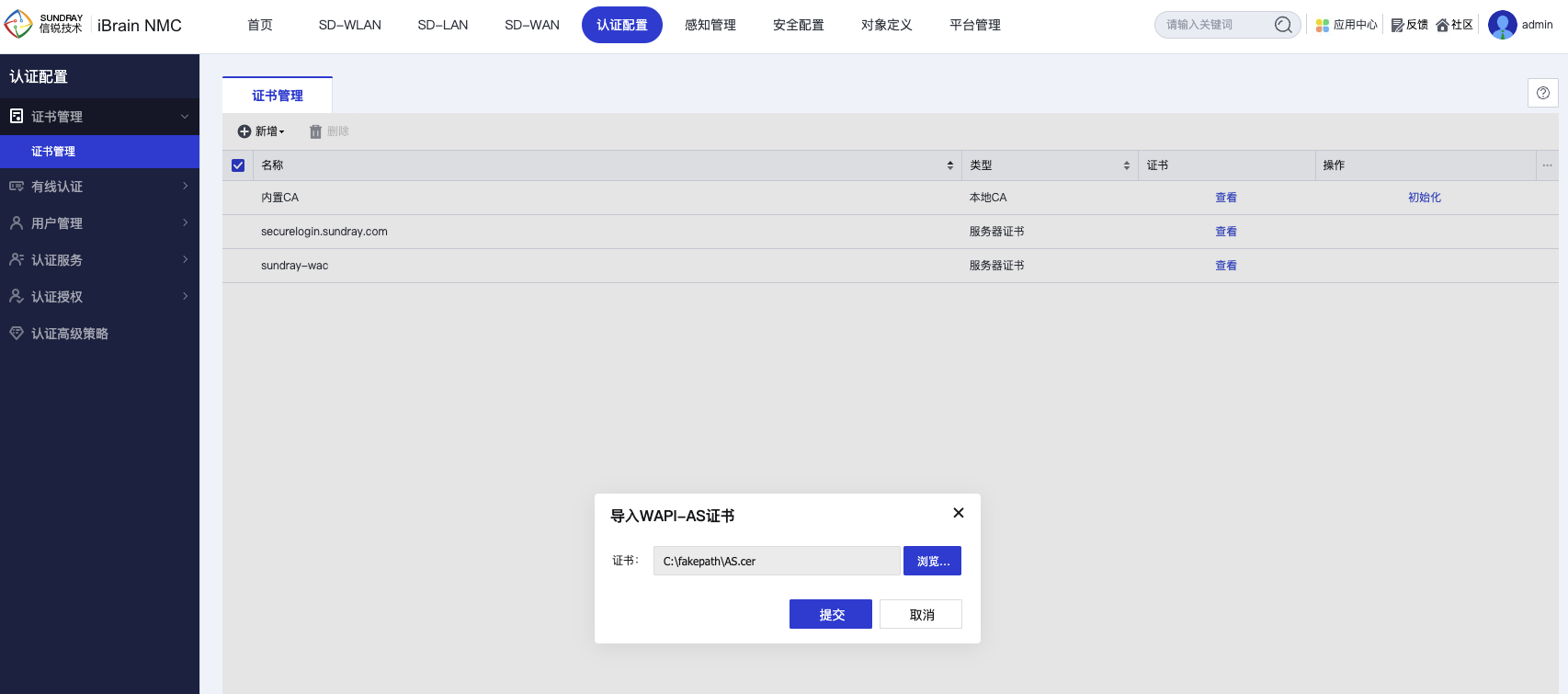This screenshot has height=694, width=1568.
Task: Click the 浏览... browse button
Action: tap(933, 561)
